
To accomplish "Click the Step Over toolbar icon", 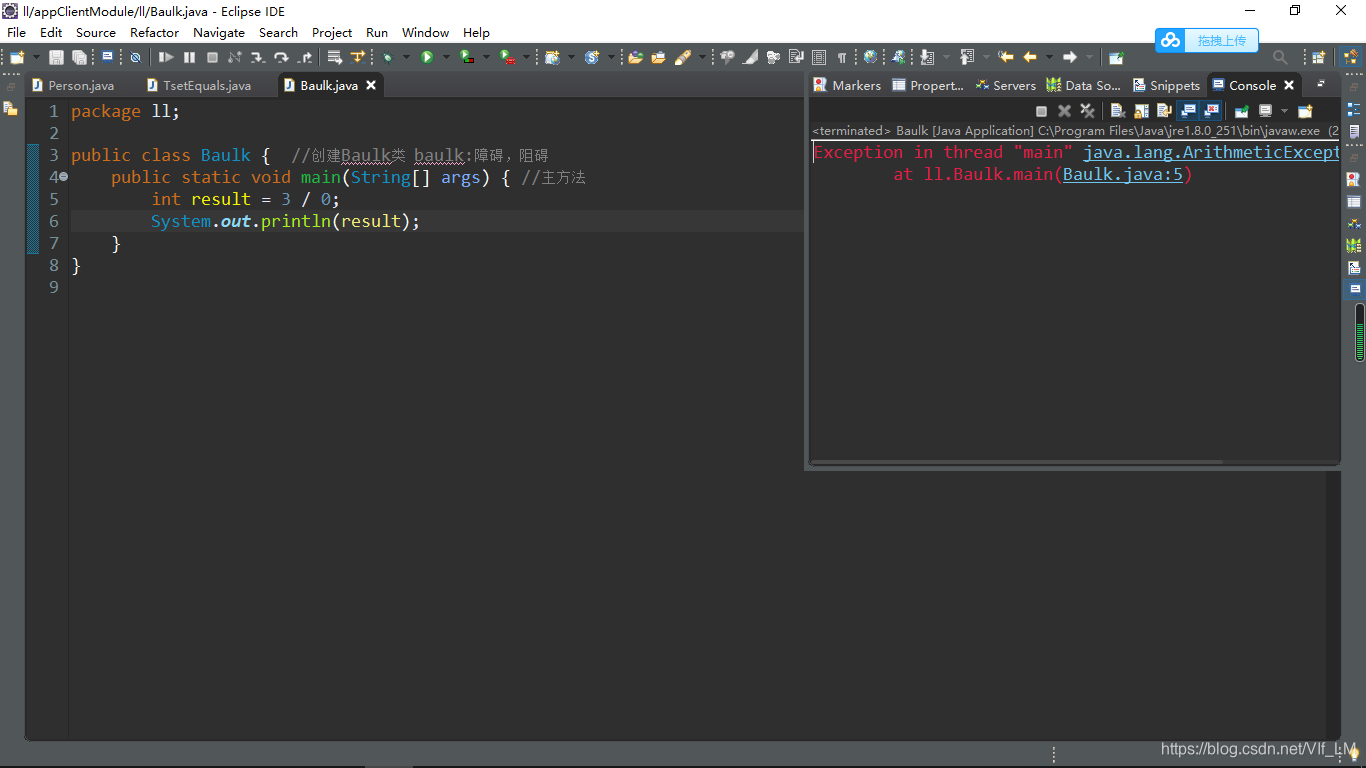I will click(281, 57).
